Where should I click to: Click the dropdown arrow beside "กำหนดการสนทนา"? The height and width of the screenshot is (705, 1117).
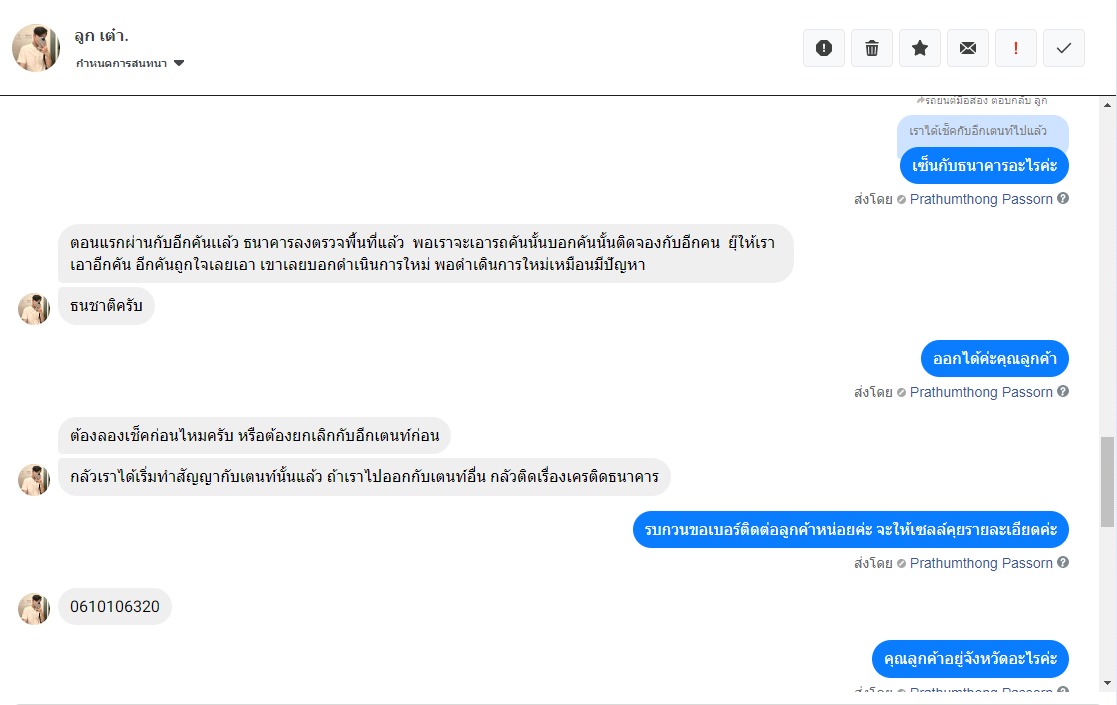tap(179, 63)
